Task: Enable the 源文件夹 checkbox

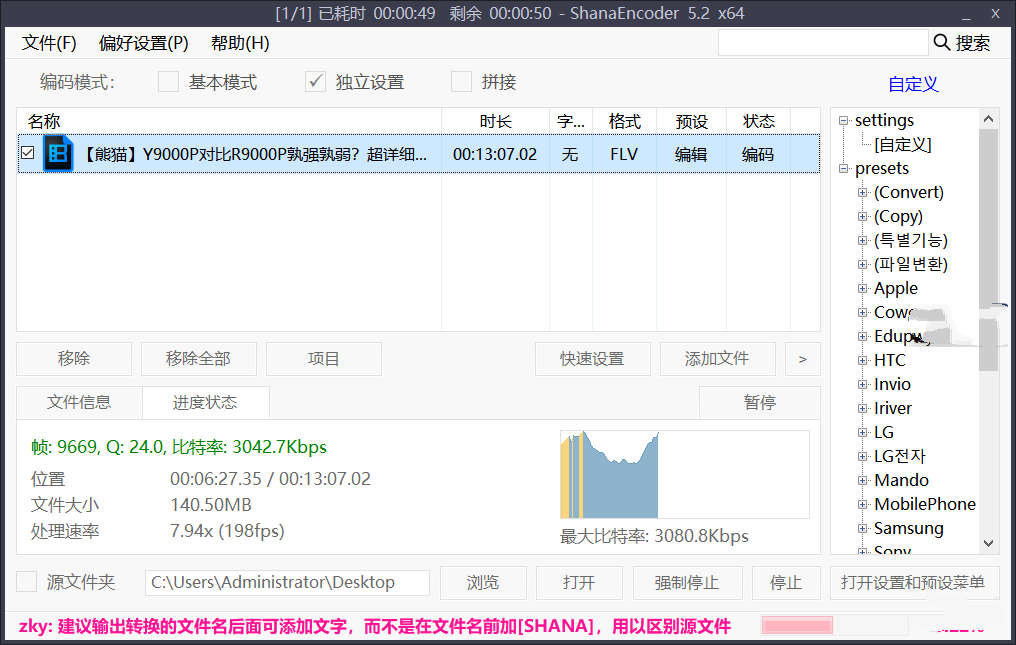Action: click(27, 582)
